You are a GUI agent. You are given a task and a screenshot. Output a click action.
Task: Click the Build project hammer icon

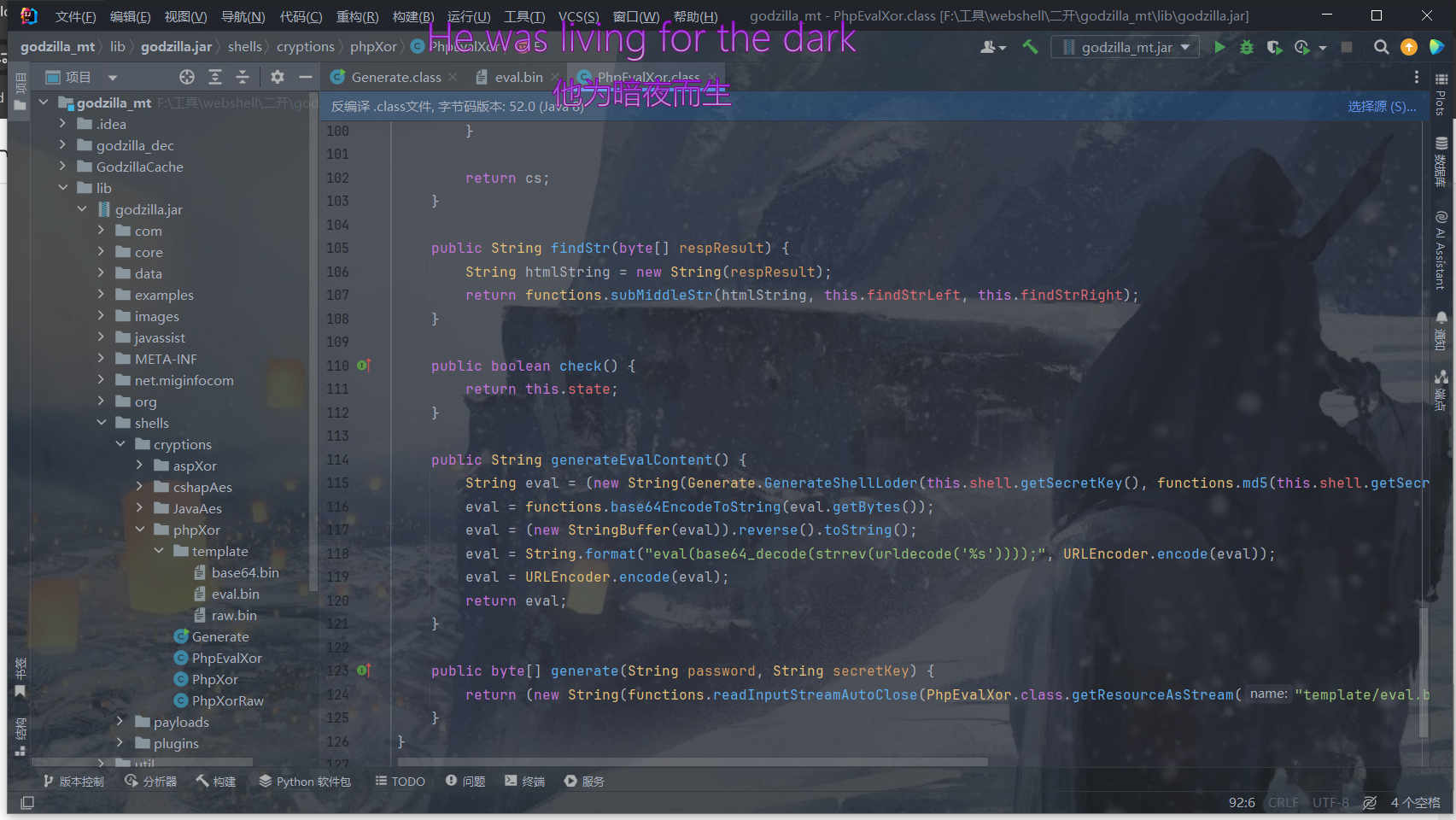pyautogui.click(x=1030, y=47)
